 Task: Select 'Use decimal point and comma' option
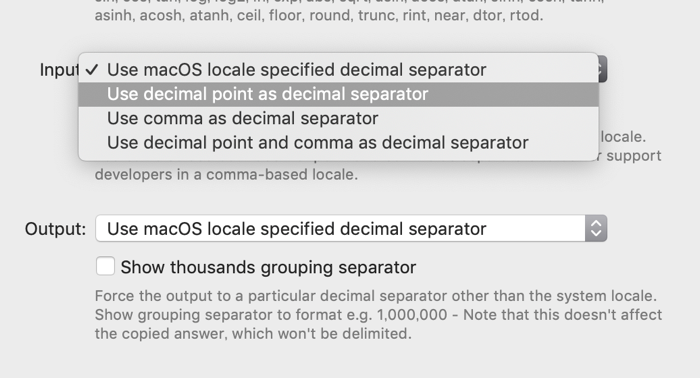click(338, 143)
